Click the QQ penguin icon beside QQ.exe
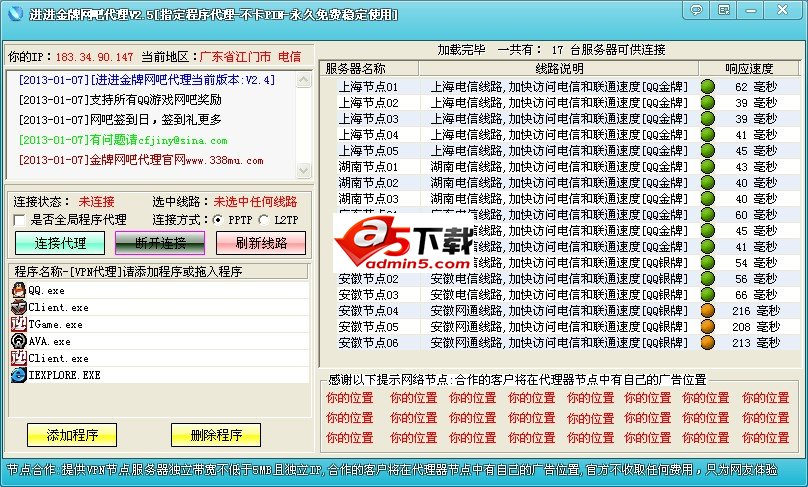The height and width of the screenshot is (487, 808). click(x=19, y=290)
